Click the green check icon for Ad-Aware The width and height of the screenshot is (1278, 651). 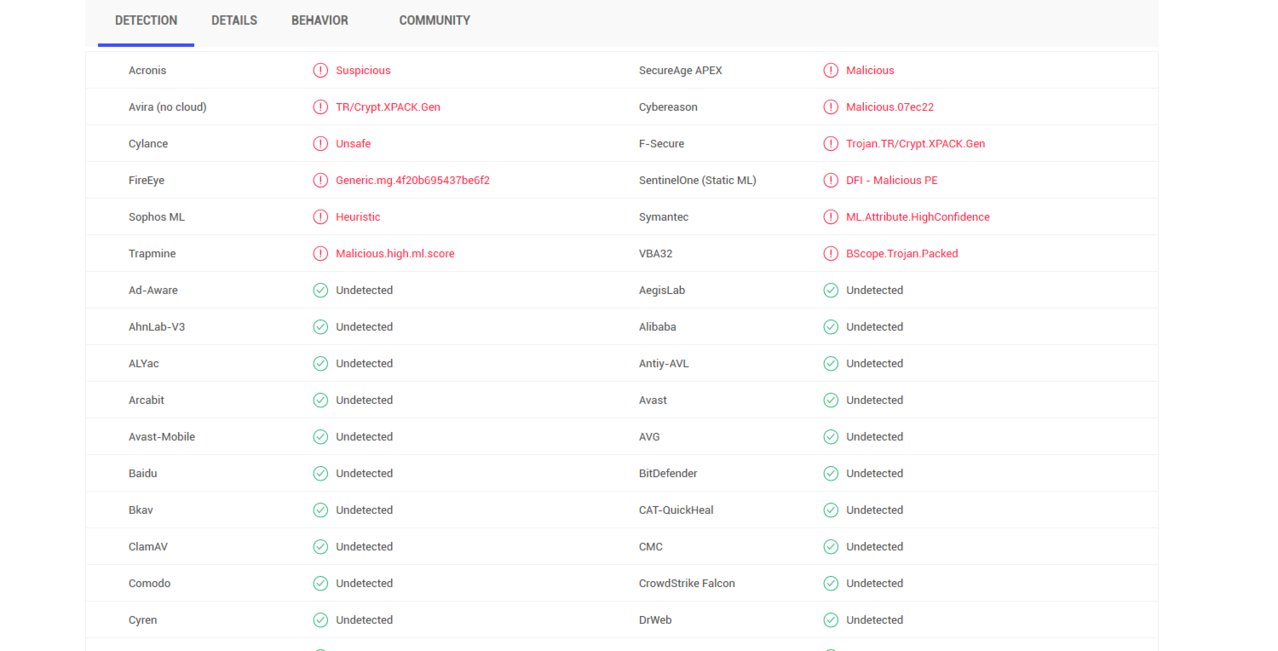[320, 290]
